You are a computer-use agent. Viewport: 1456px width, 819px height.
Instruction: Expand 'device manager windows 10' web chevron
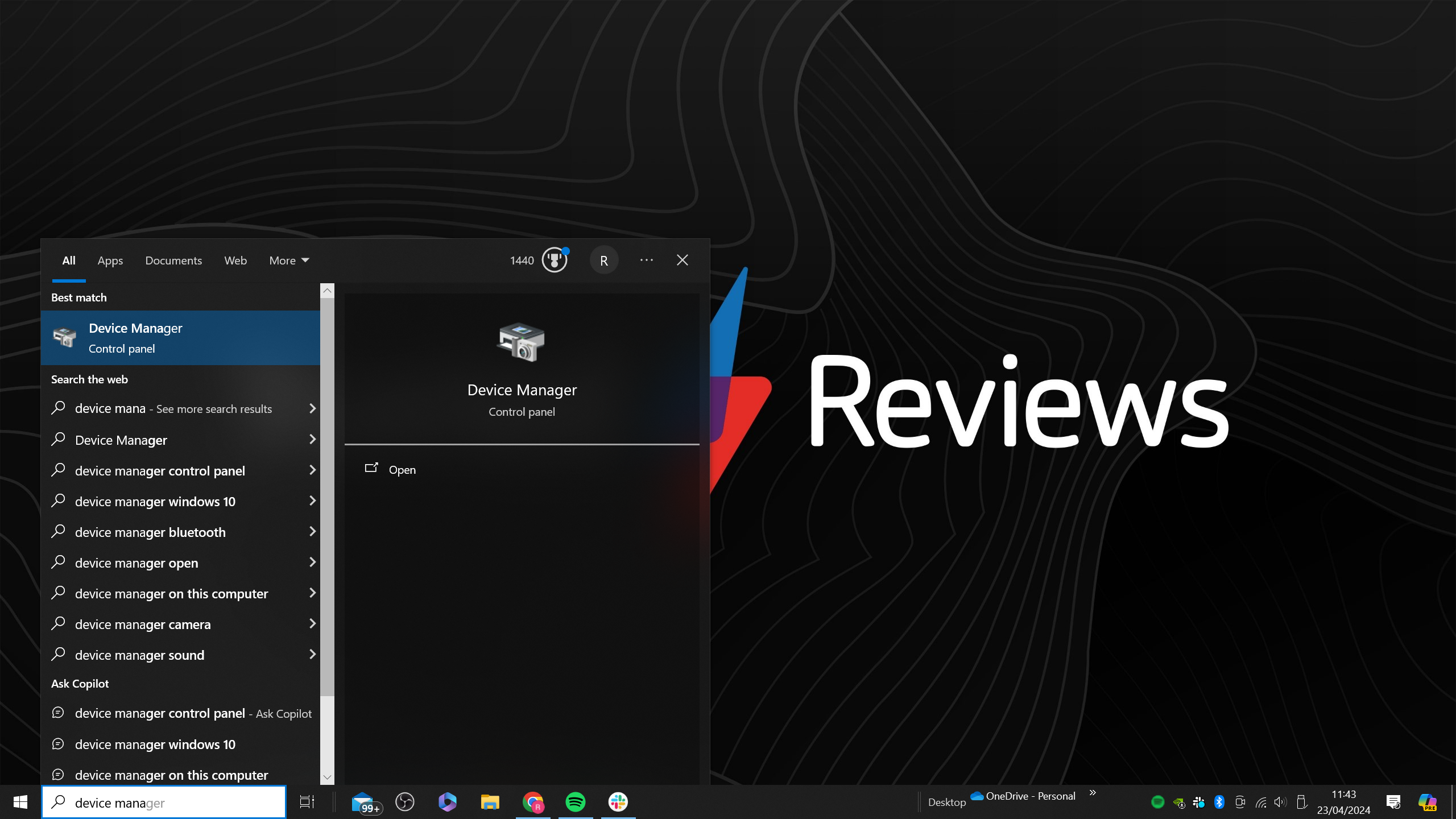click(312, 500)
